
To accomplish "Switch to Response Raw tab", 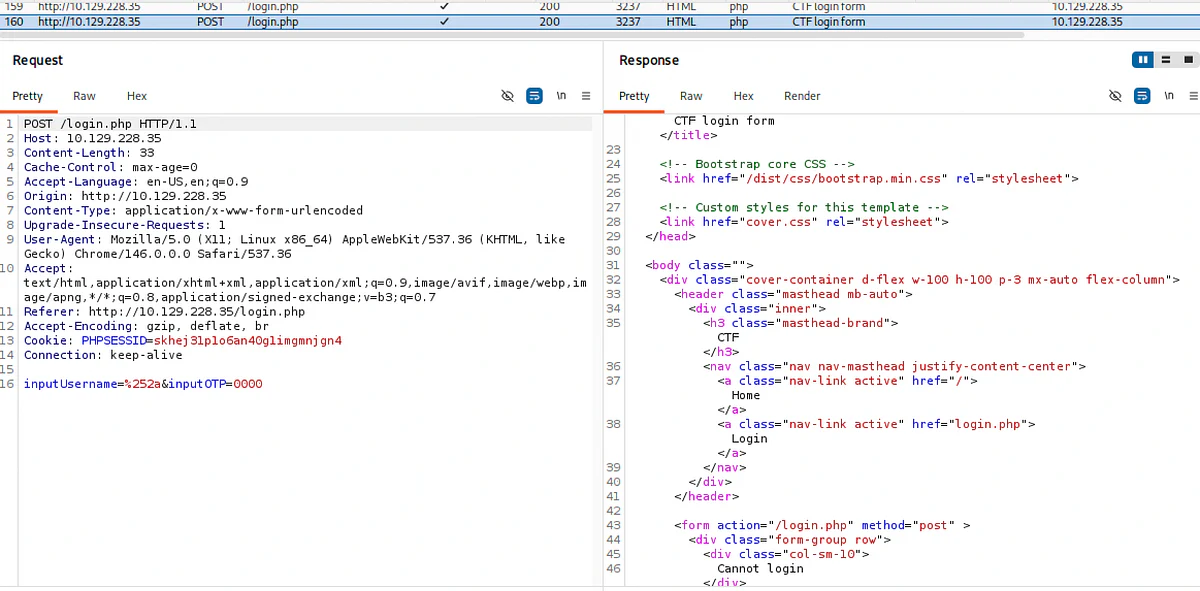I will (x=691, y=96).
